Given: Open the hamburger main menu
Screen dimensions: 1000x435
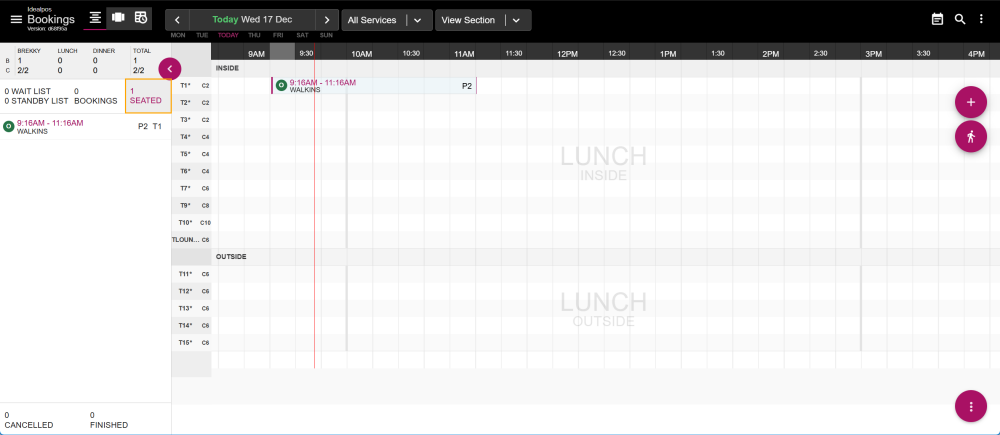Looking at the screenshot, I should 15,19.
